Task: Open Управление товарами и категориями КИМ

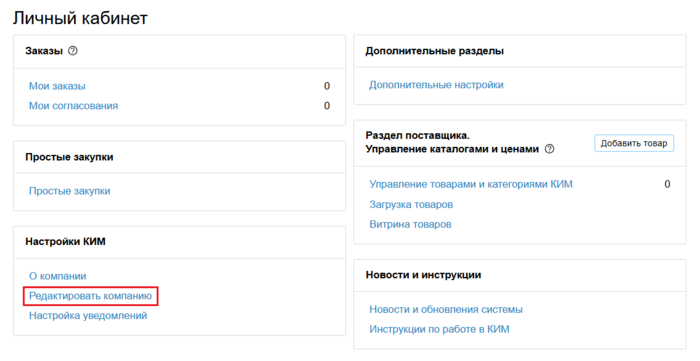Action: coord(471,184)
